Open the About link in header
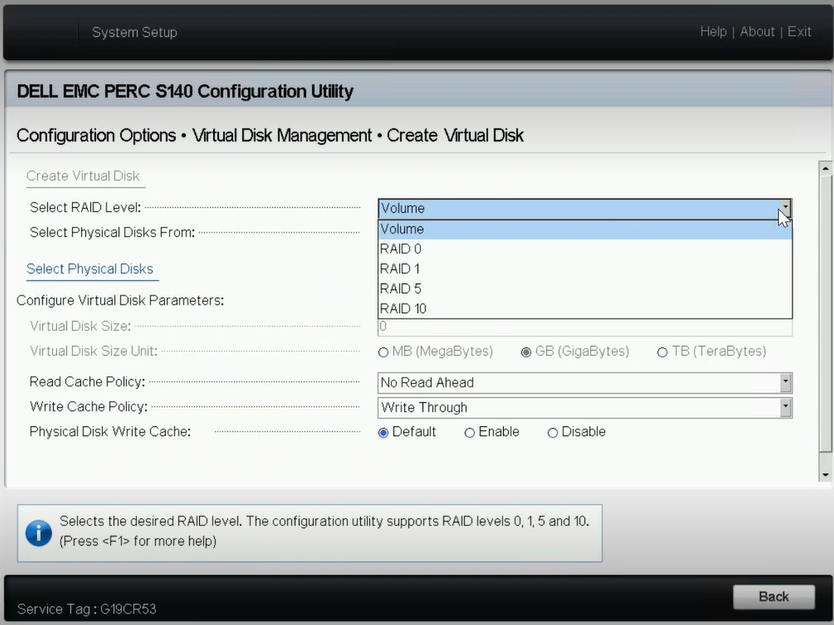The image size is (834, 625). (757, 32)
